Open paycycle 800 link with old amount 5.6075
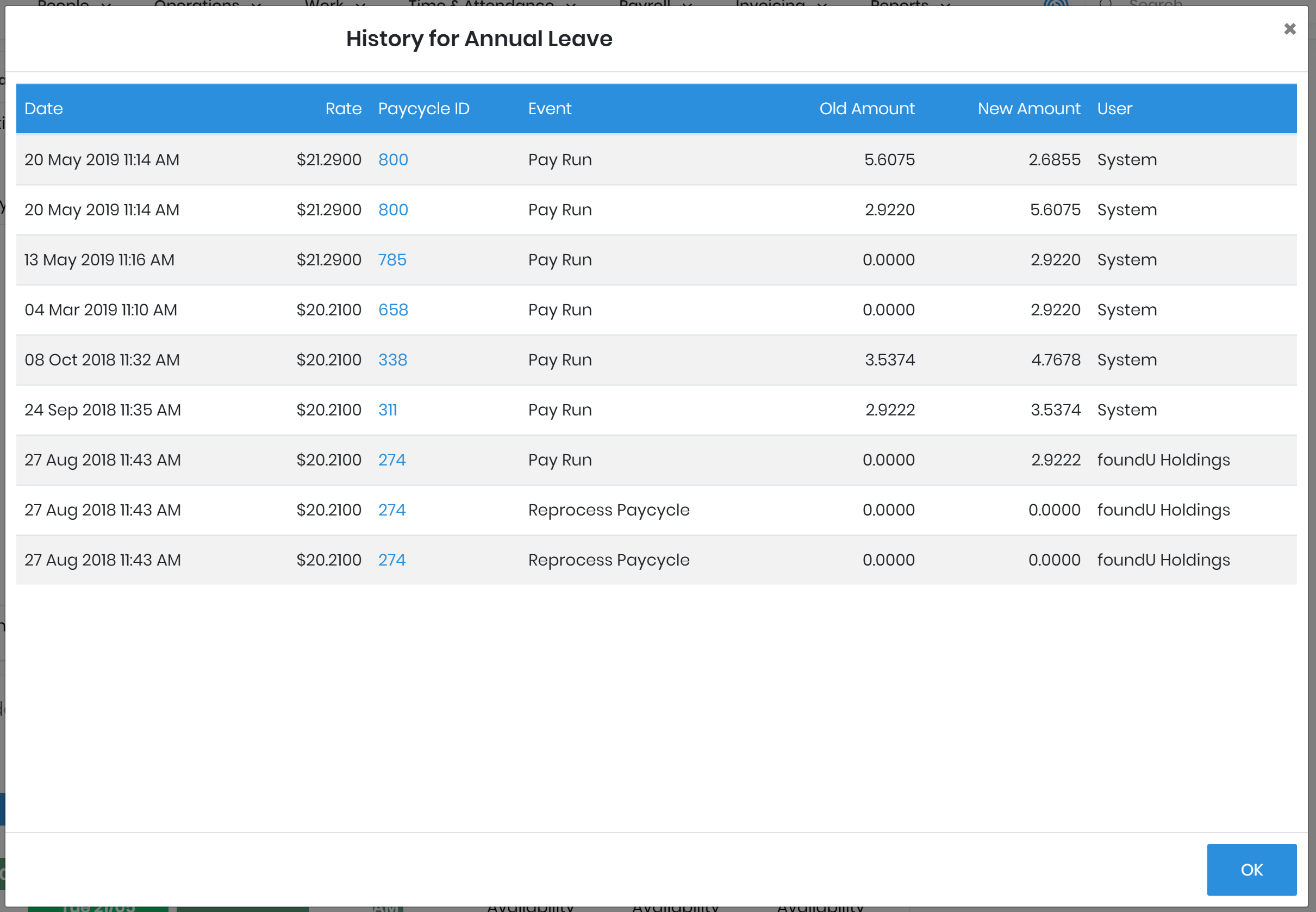Viewport: 1316px width, 912px height. (x=393, y=160)
